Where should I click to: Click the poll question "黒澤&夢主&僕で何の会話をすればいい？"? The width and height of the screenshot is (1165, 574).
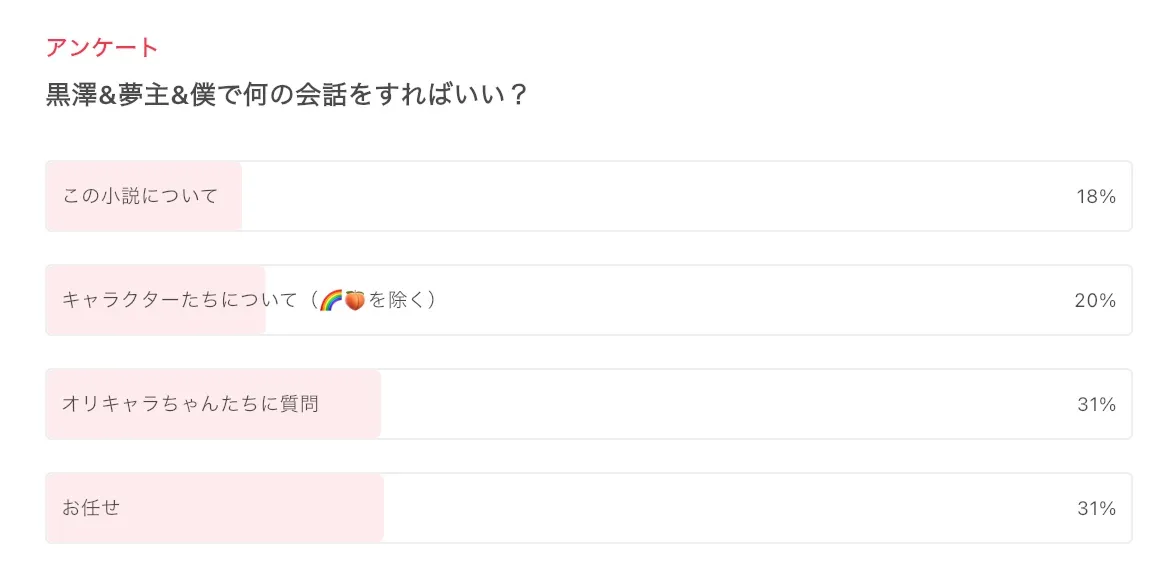point(286,96)
